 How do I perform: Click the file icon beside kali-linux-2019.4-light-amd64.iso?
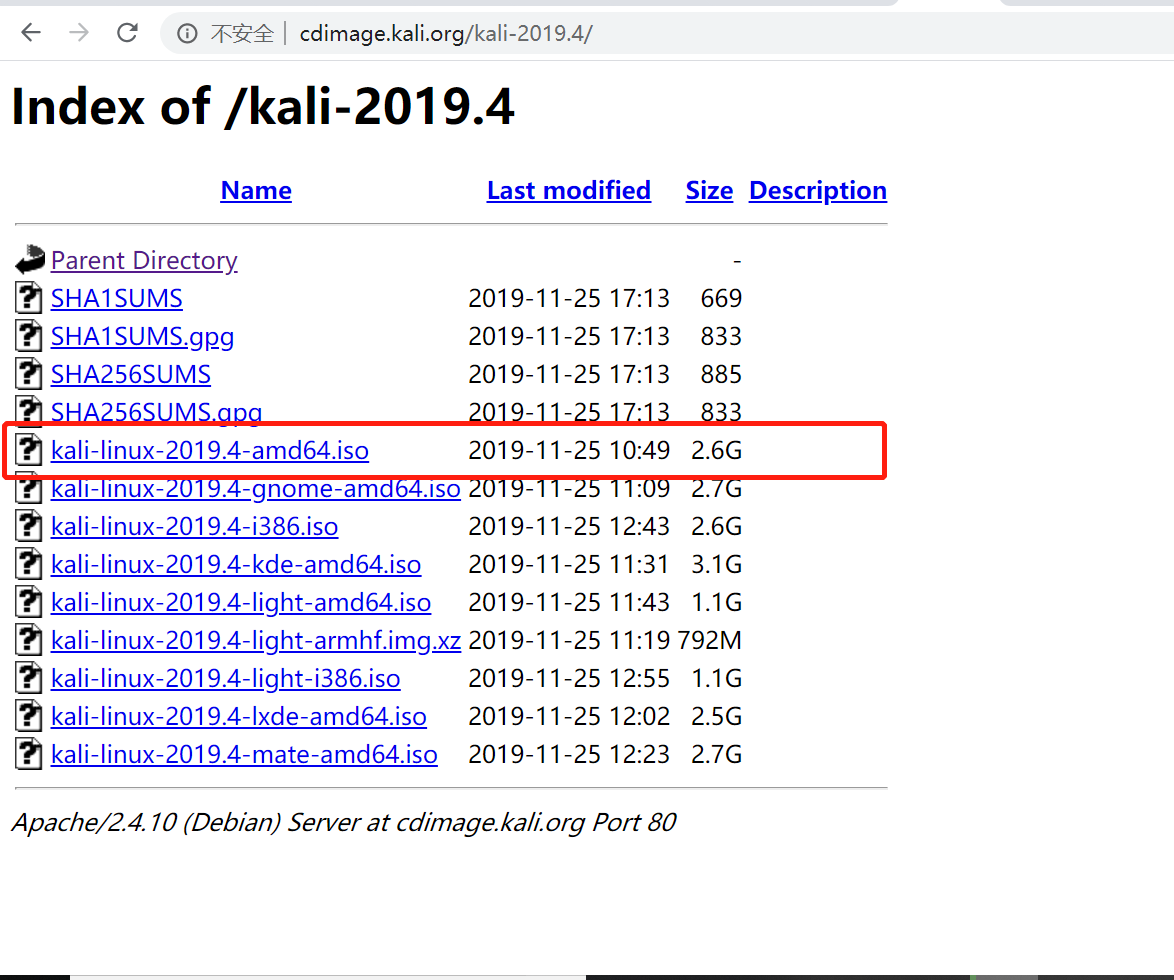tap(28, 601)
